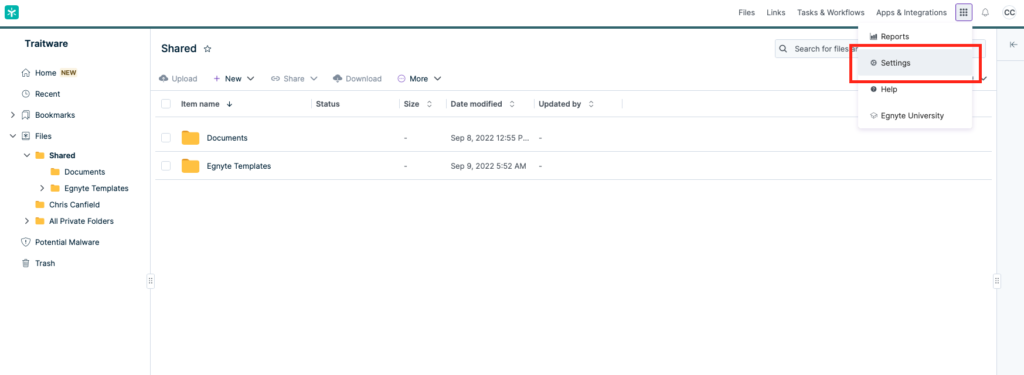Click the Egnyte Templates folder icon in list
The width and height of the screenshot is (1024, 375).
[x=190, y=166]
